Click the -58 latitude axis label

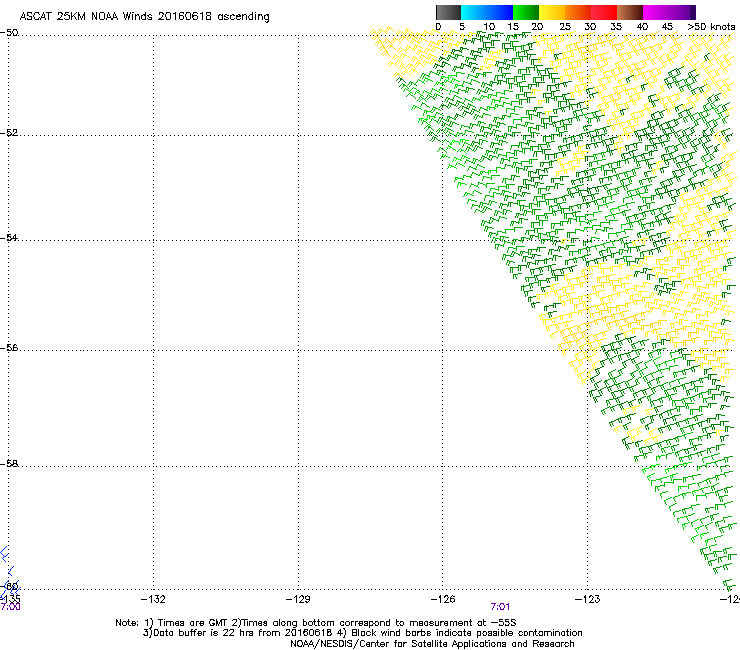9,464
